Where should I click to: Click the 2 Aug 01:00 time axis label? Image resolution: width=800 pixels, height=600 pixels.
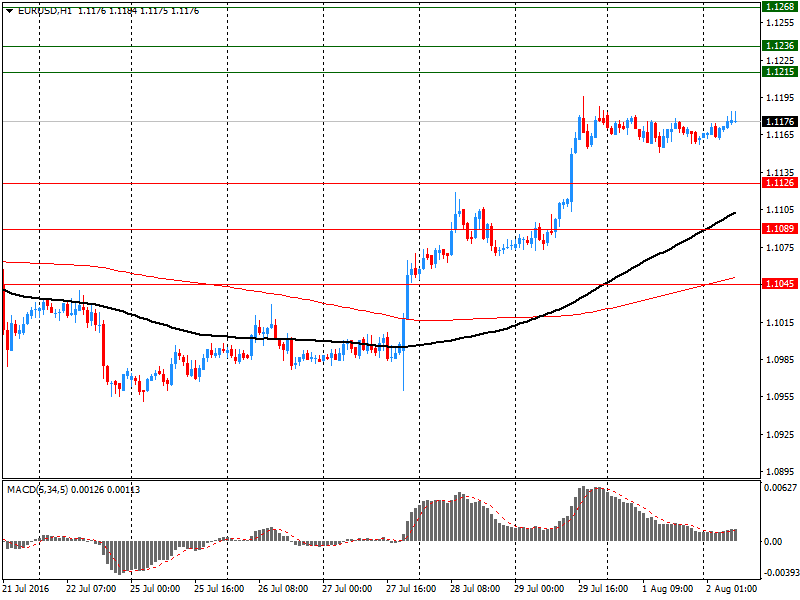point(731,589)
